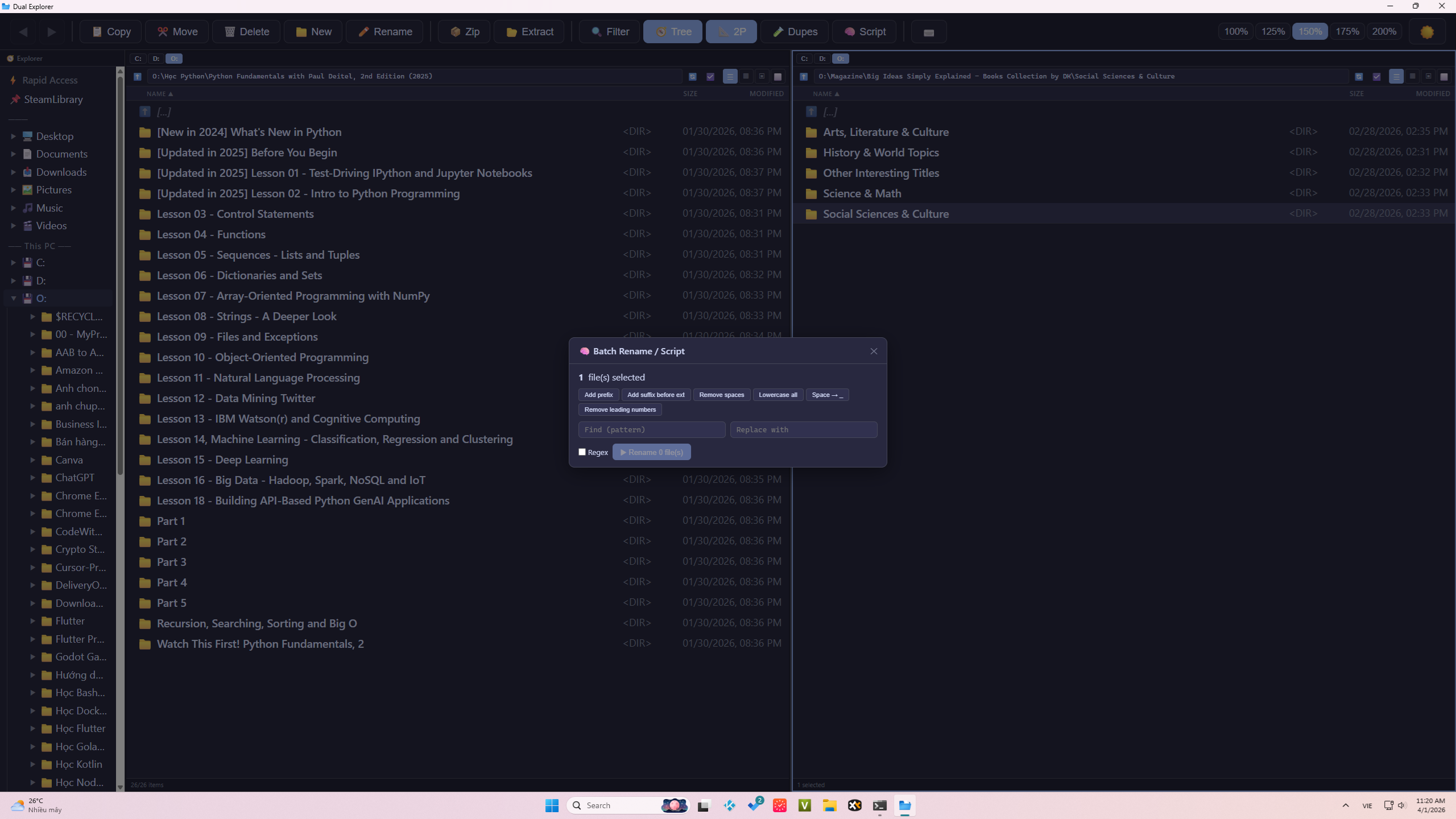Expand the Downloads tree node
The width and height of the screenshot is (1456, 819).
13,172
